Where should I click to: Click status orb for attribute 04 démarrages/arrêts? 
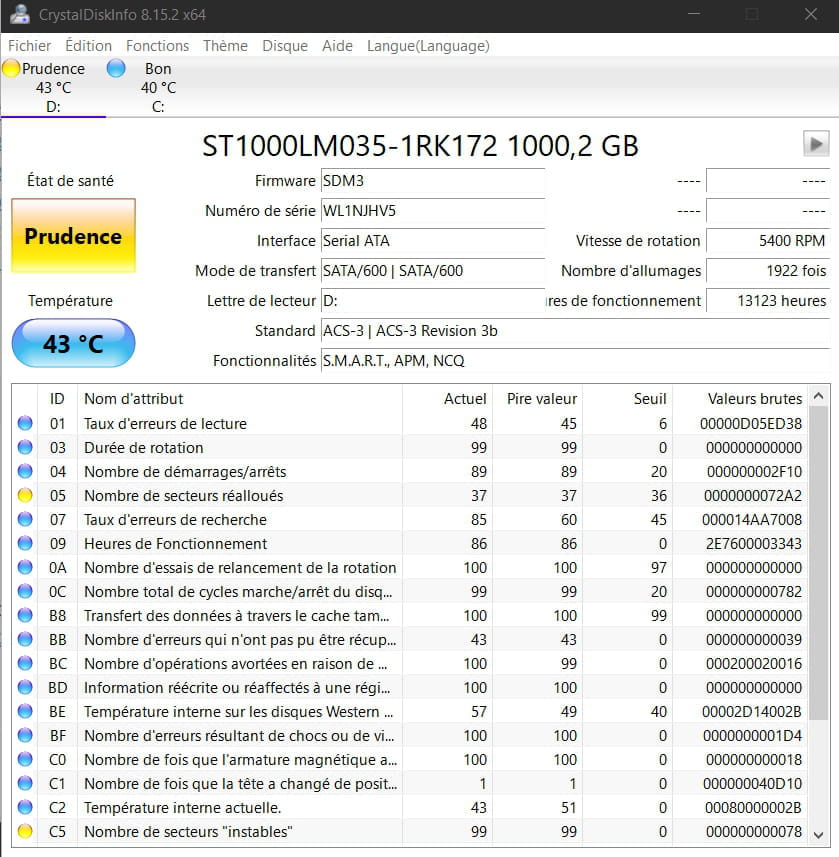click(25, 471)
